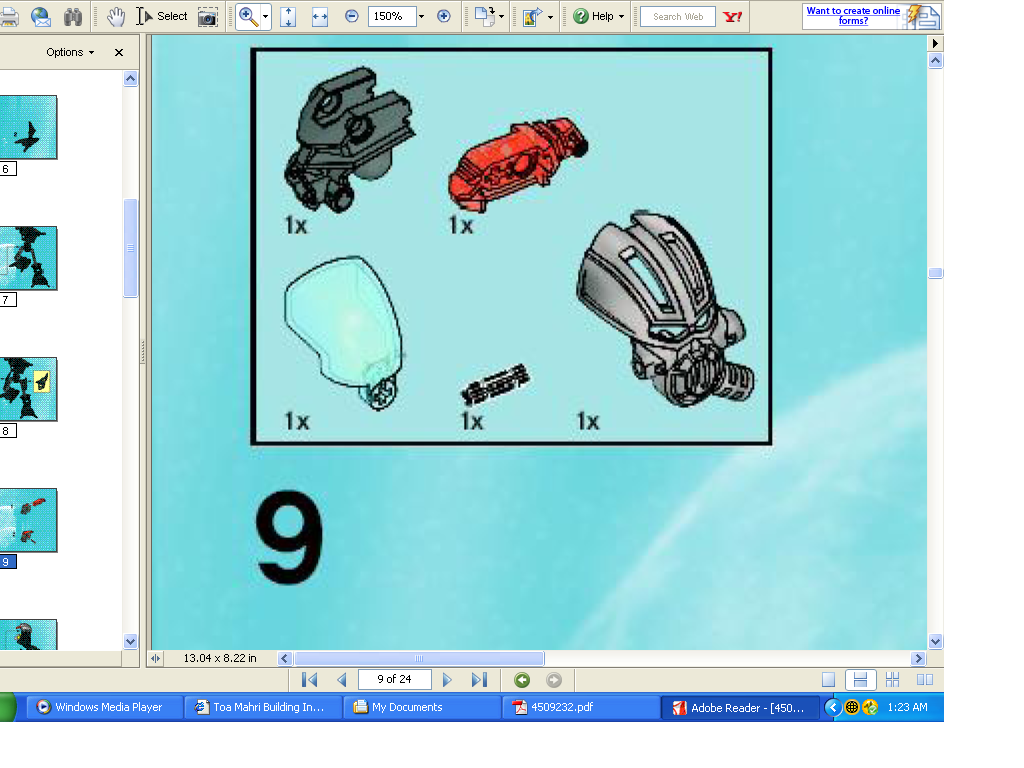Click the Adobe Reader taskbar button
The height and width of the screenshot is (768, 1024).
click(x=740, y=708)
